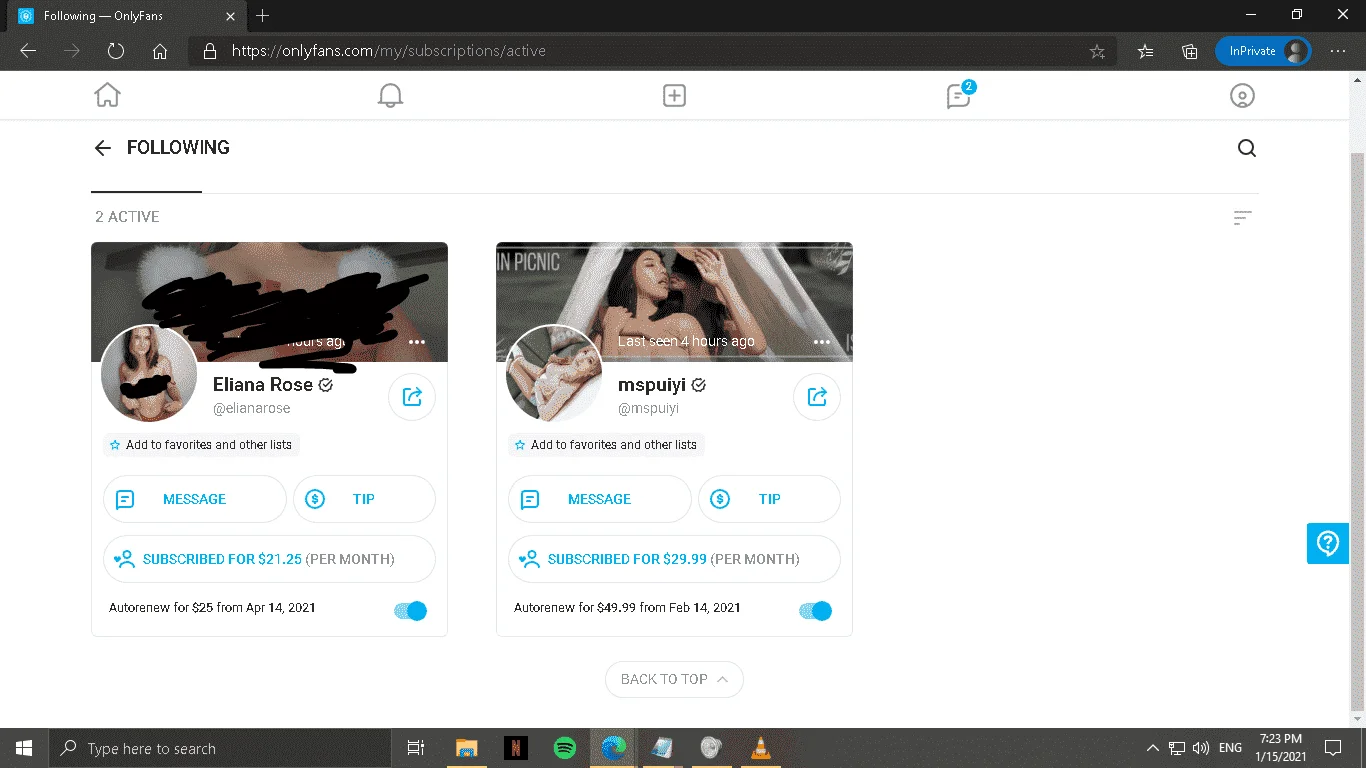Open Spotify from taskbar

click(565, 748)
